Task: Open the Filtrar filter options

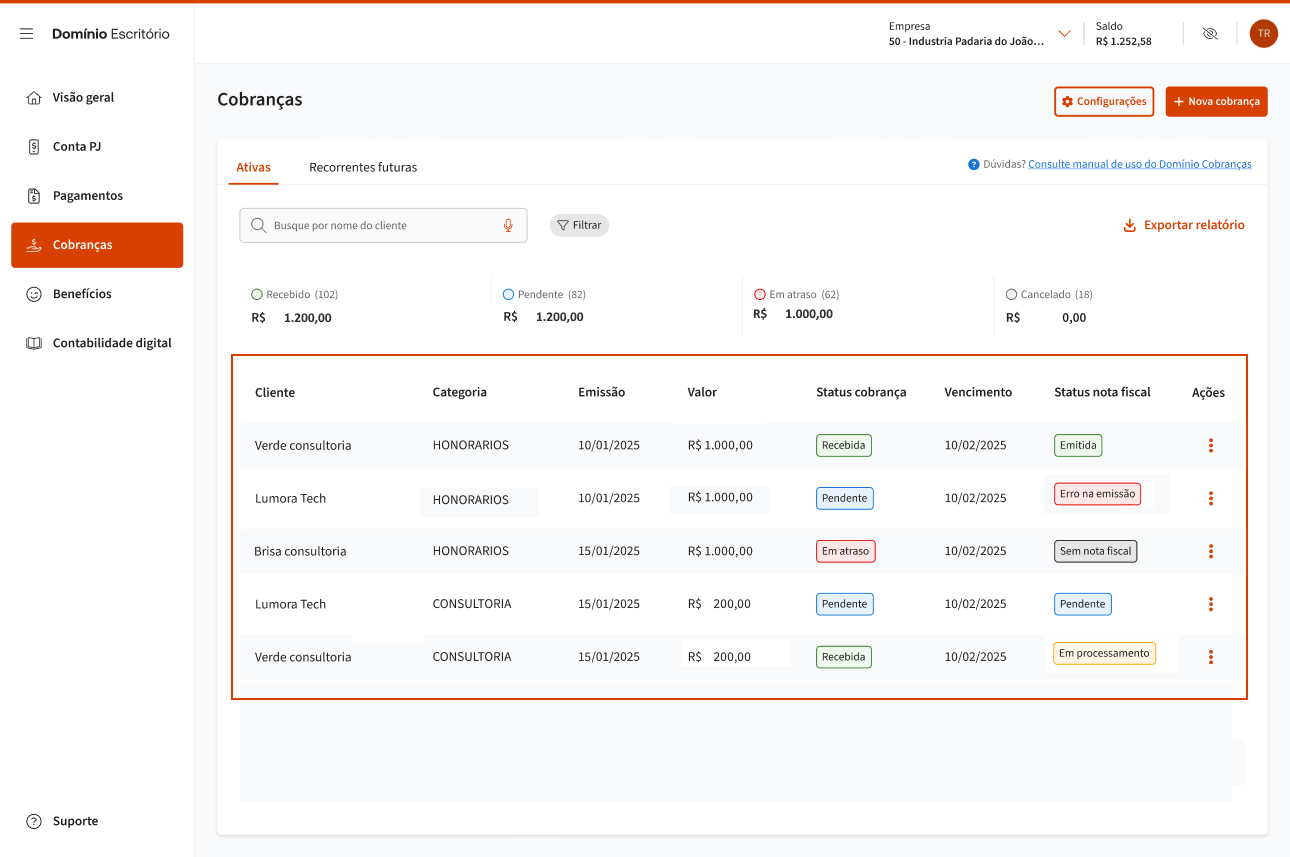Action: pos(579,226)
